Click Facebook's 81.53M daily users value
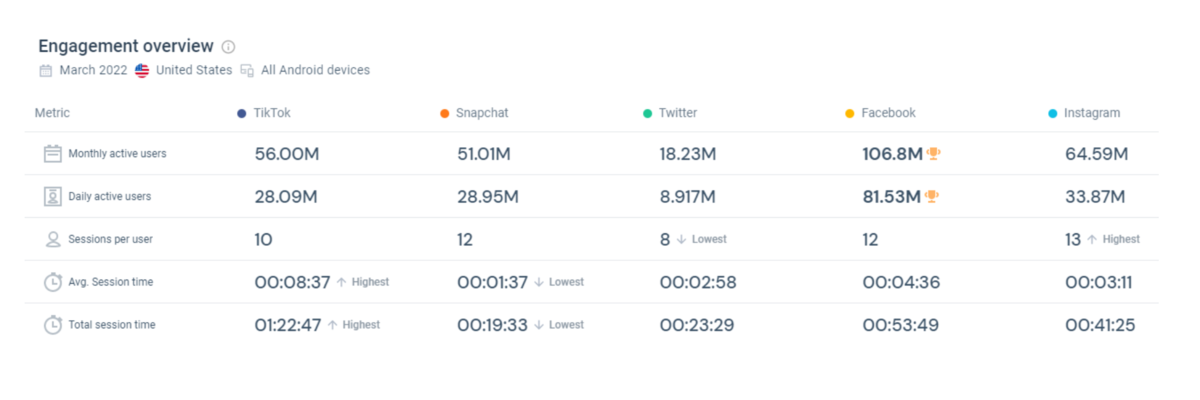The width and height of the screenshot is (1200, 400). 891,197
